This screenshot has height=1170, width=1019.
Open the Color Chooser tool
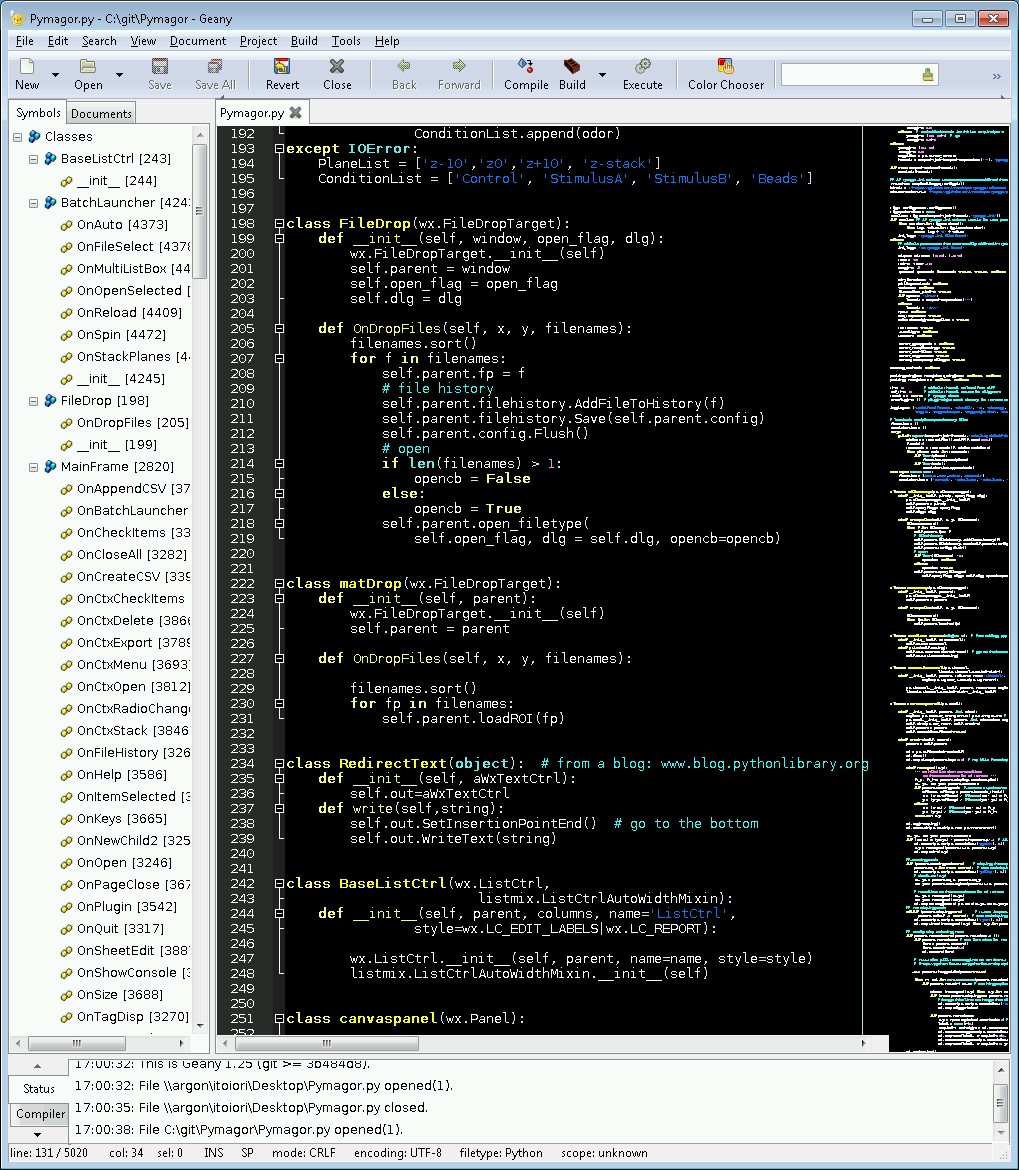(x=726, y=75)
